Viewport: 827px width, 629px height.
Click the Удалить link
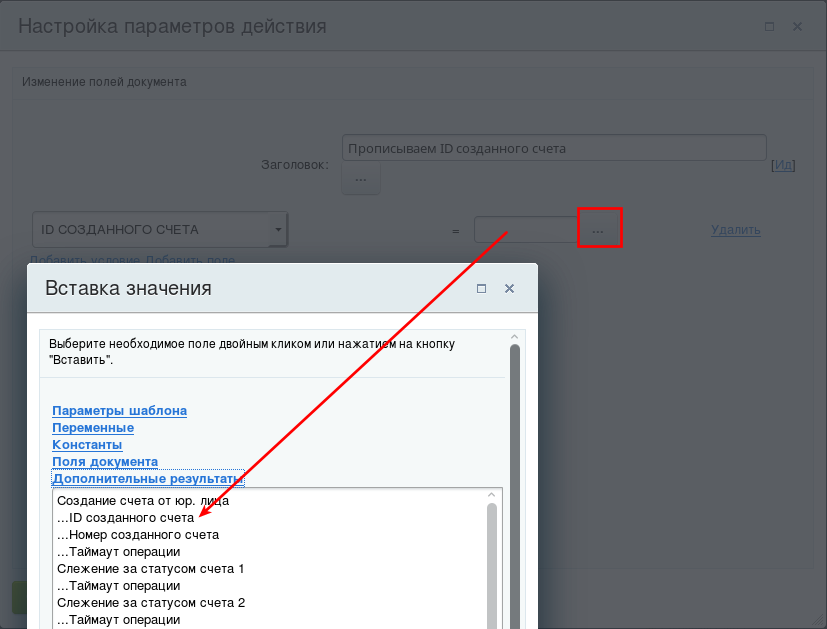(735, 230)
